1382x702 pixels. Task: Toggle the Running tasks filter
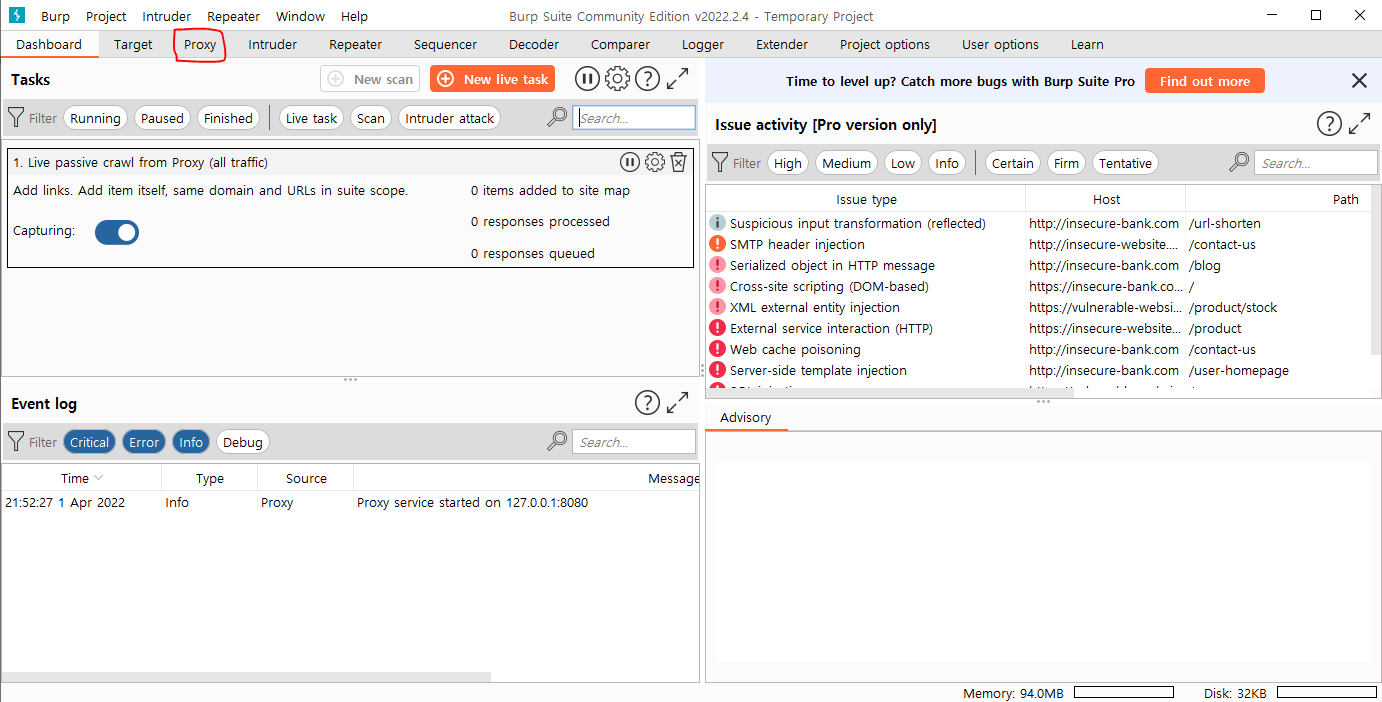tap(95, 118)
